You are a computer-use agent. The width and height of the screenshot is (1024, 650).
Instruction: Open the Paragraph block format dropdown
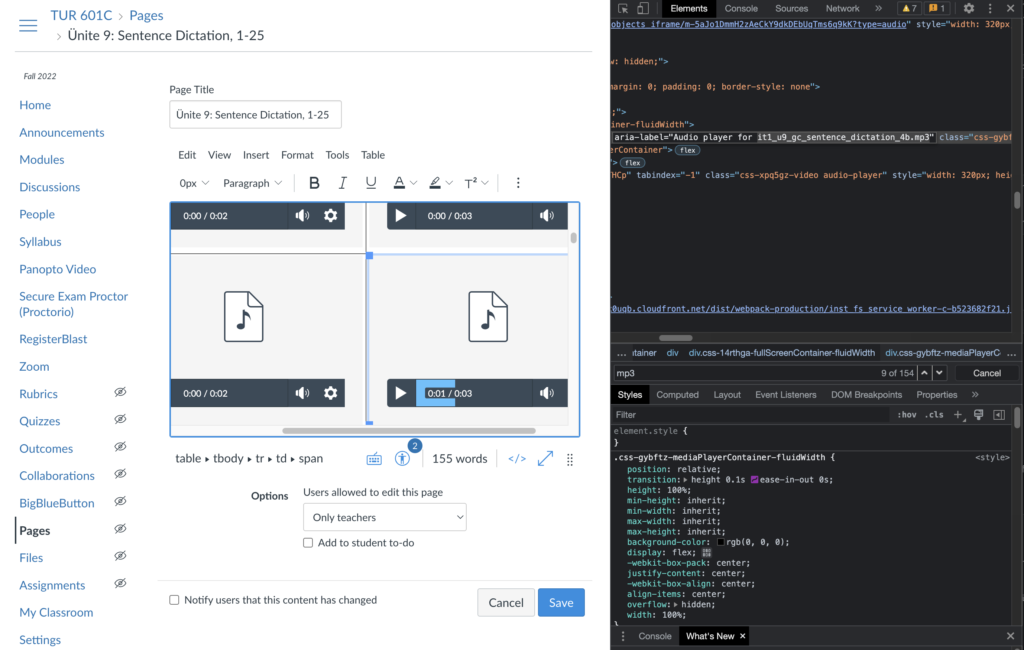click(x=252, y=183)
